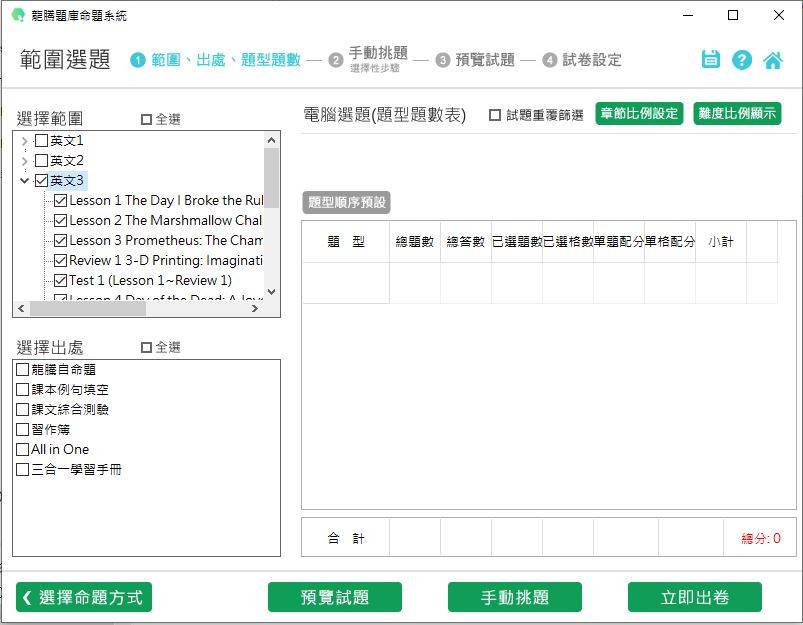Click tree scrollbar up arrow
The height and width of the screenshot is (625, 803).
pos(271,140)
